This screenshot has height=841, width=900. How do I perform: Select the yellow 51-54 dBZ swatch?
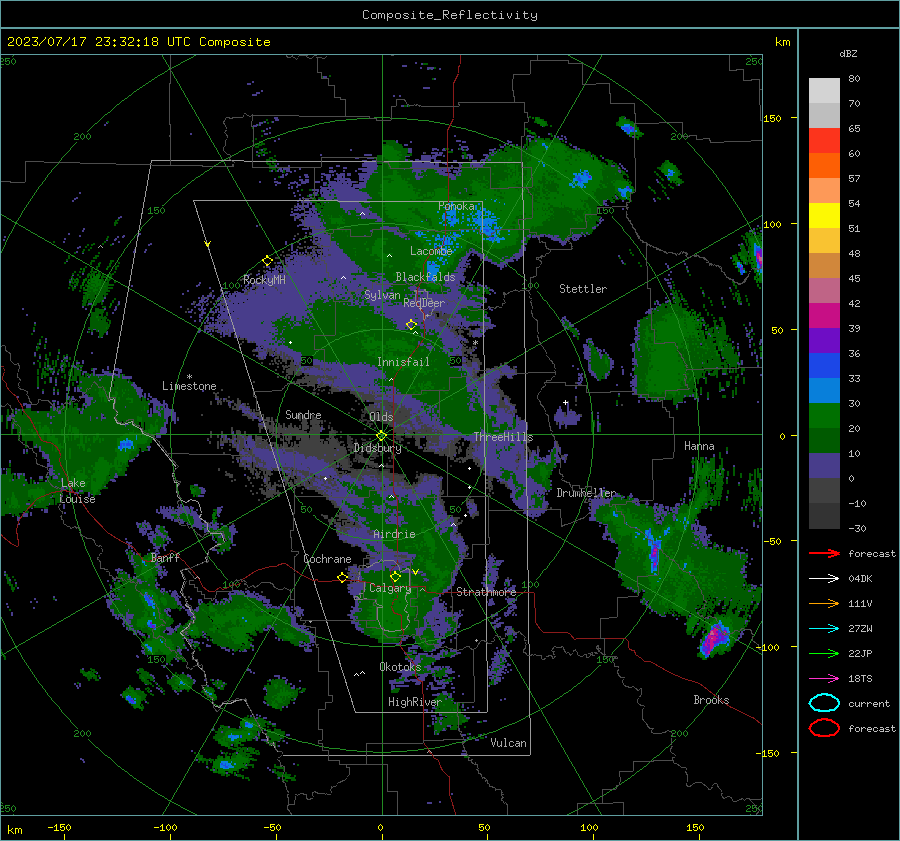click(x=824, y=216)
